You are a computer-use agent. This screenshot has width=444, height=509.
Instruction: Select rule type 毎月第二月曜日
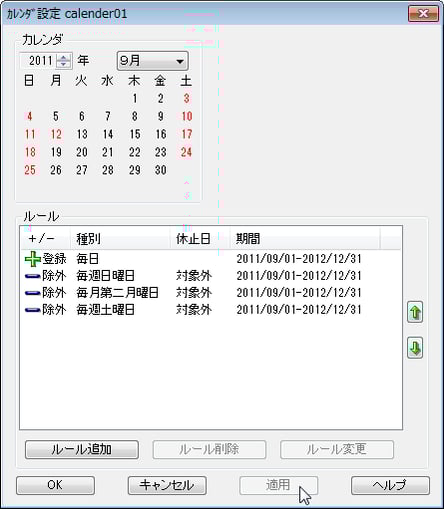click(118, 293)
